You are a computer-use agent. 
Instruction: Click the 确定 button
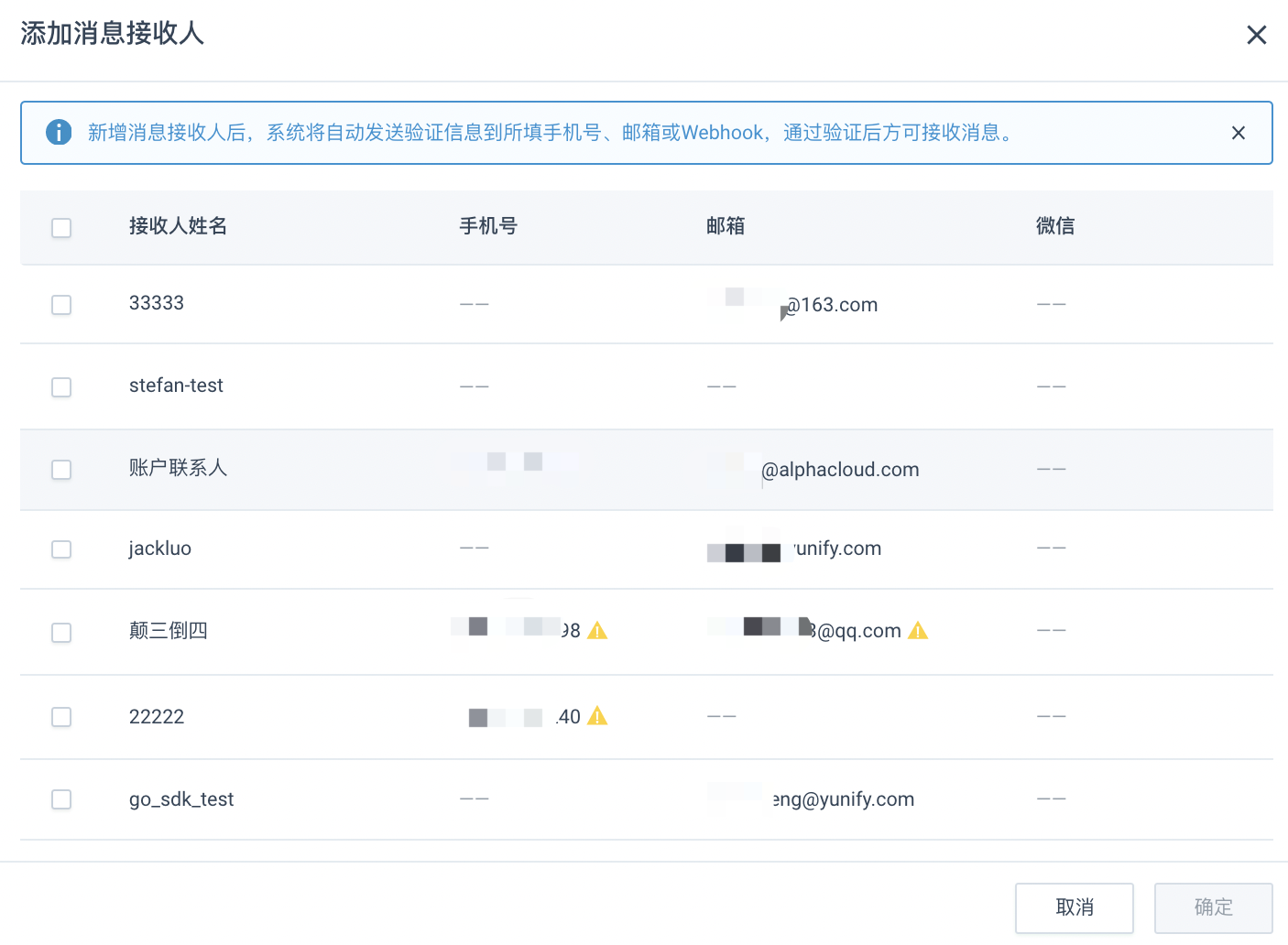coord(1214,907)
